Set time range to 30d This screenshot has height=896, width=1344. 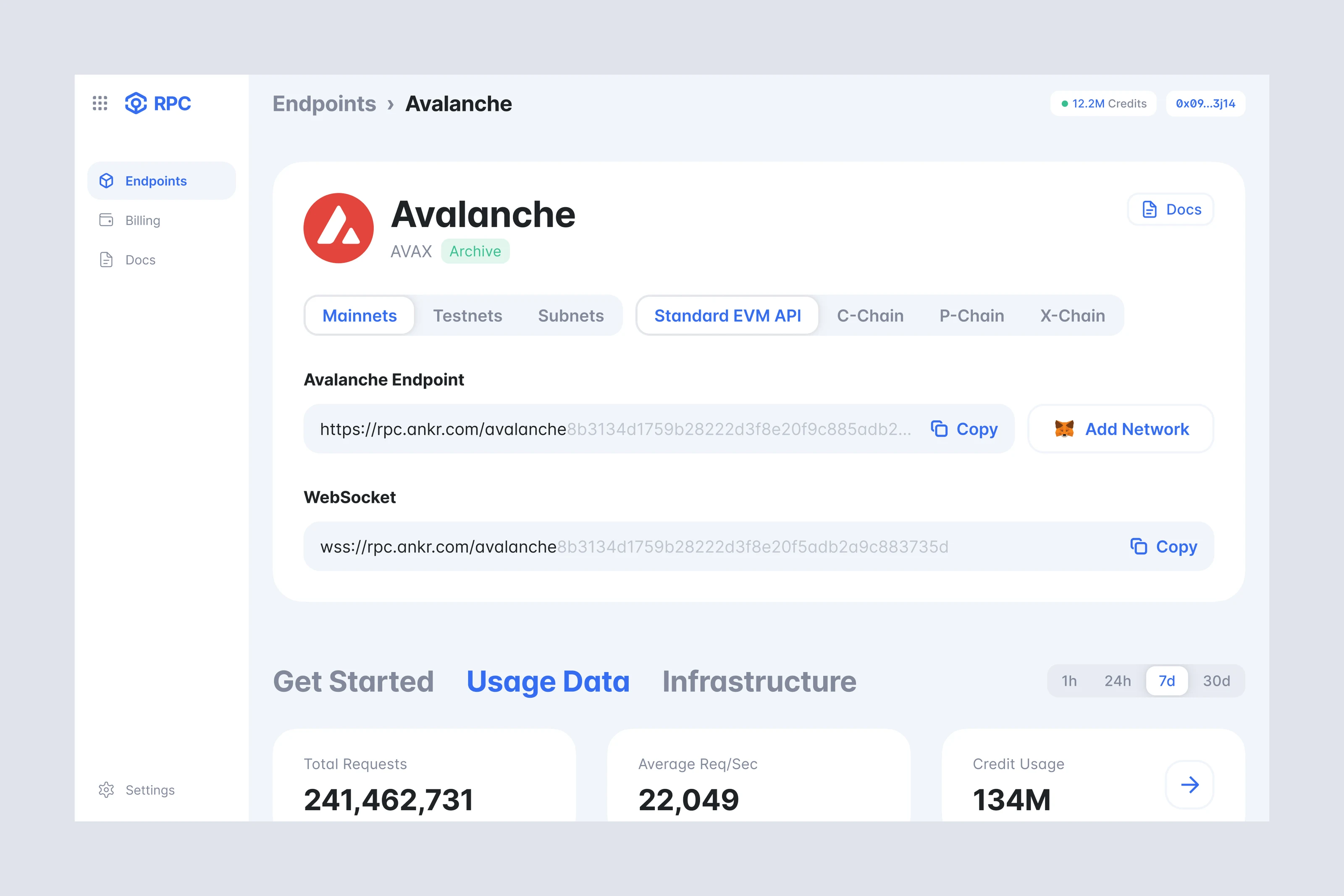click(x=1216, y=681)
